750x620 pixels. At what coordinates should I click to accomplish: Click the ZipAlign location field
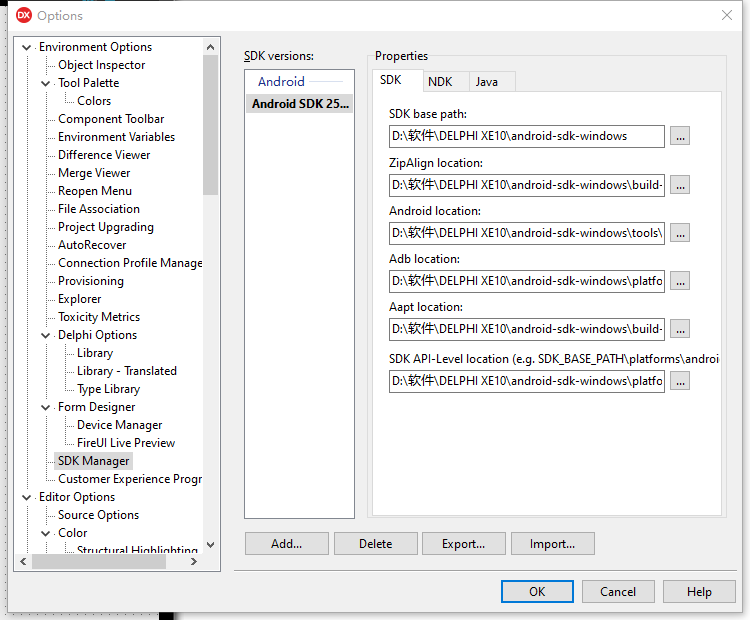coord(527,185)
